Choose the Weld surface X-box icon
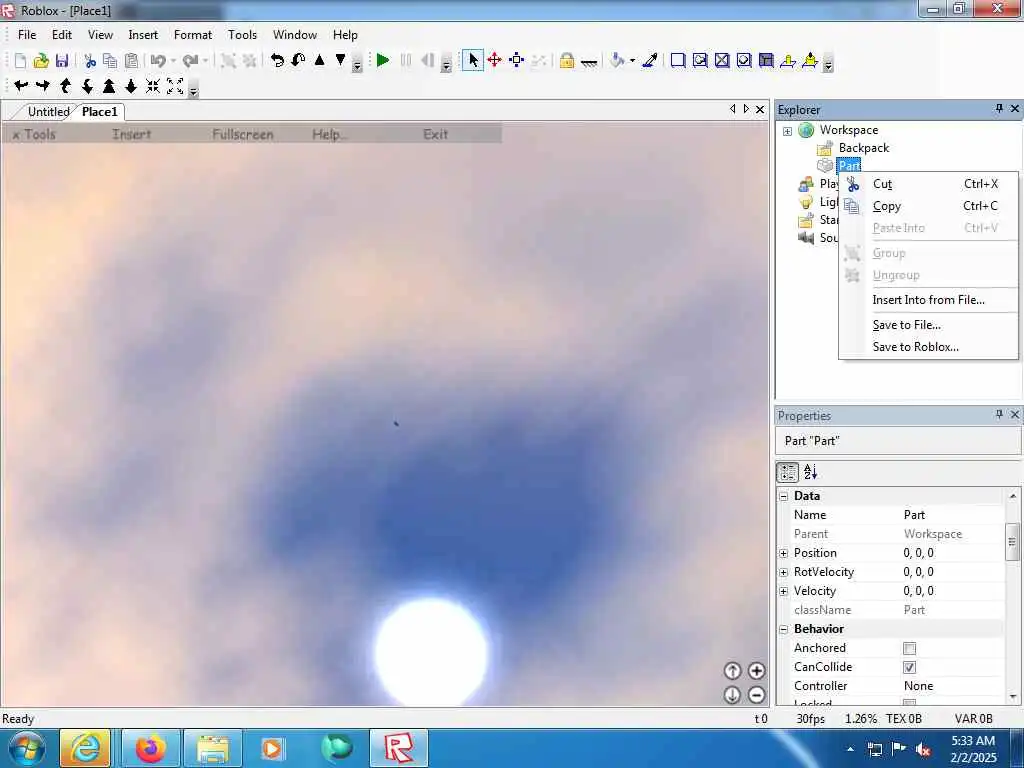 coord(722,61)
